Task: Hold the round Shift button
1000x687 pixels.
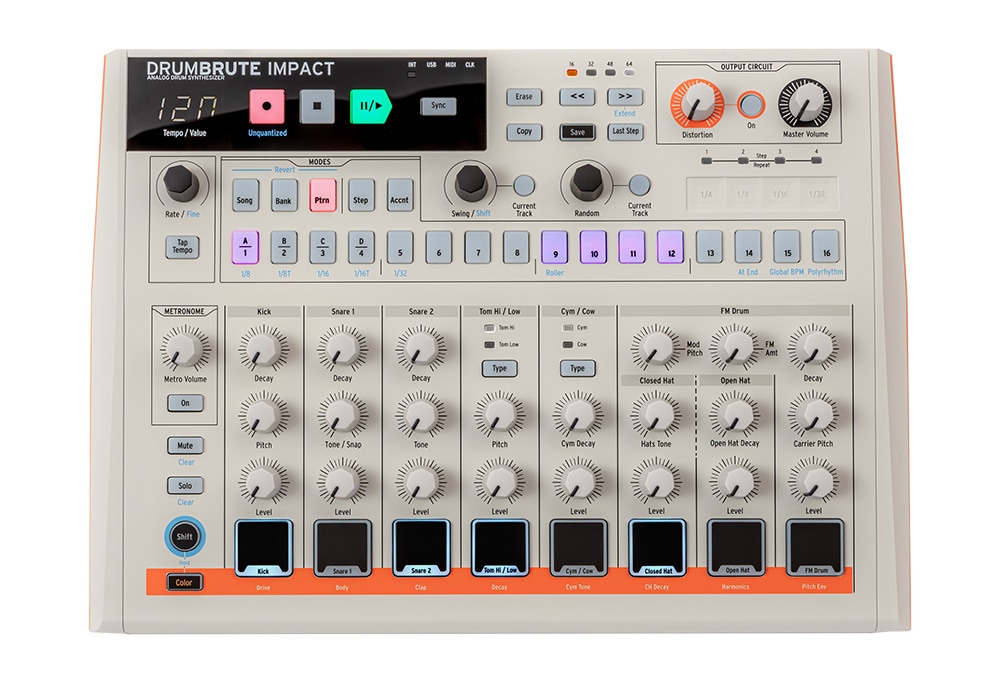Action: (185, 536)
